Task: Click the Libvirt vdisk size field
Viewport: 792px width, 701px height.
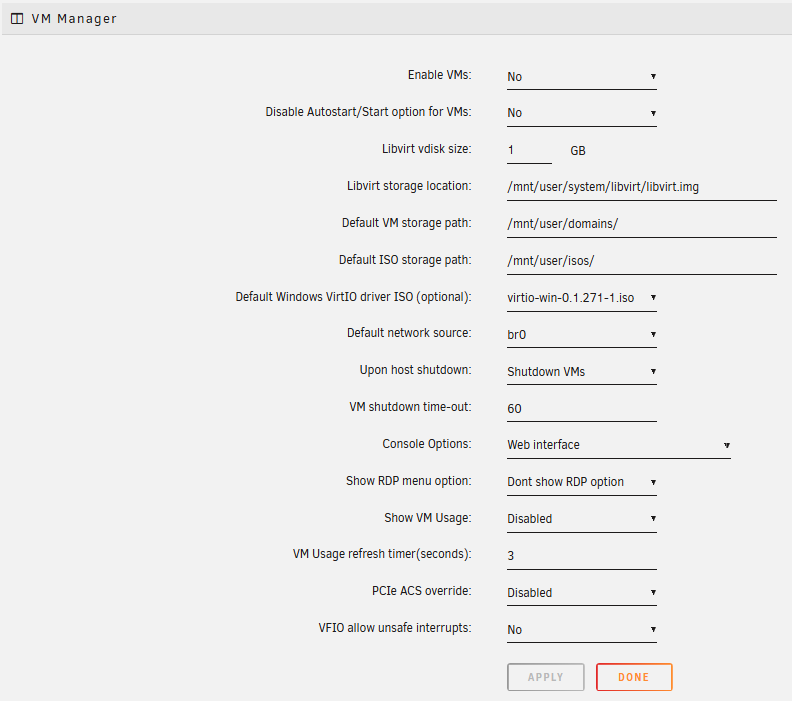Action: coord(529,150)
